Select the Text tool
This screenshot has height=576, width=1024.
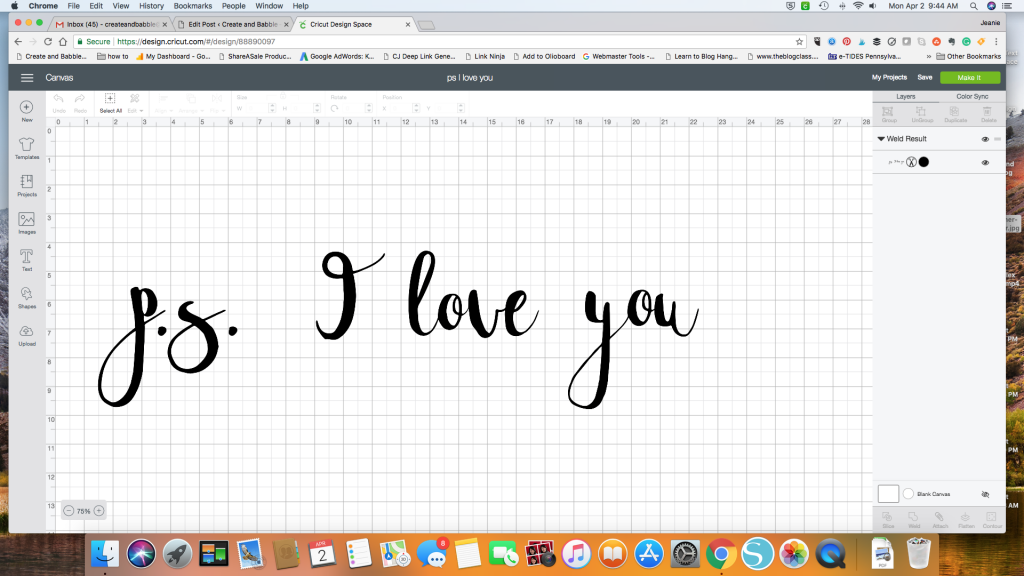(x=27, y=260)
